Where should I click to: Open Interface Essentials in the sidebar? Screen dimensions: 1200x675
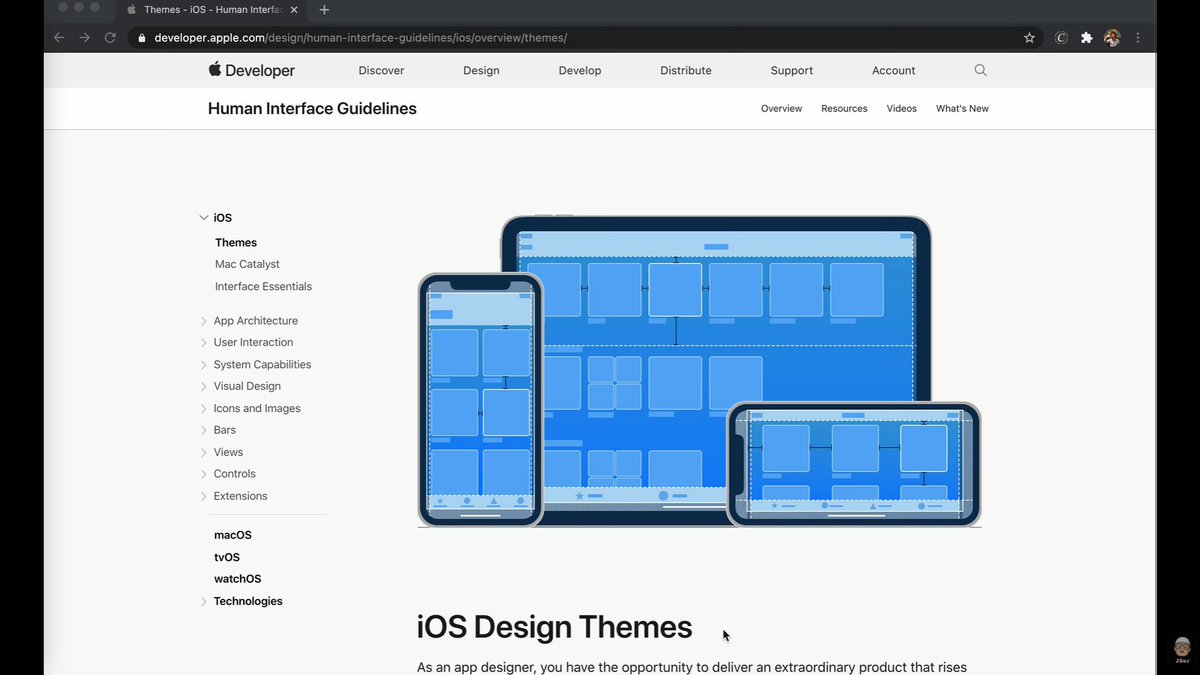pos(263,287)
